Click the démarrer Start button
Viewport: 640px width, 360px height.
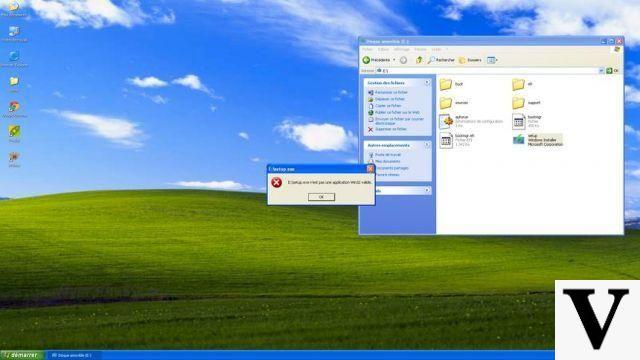pyautogui.click(x=21, y=356)
